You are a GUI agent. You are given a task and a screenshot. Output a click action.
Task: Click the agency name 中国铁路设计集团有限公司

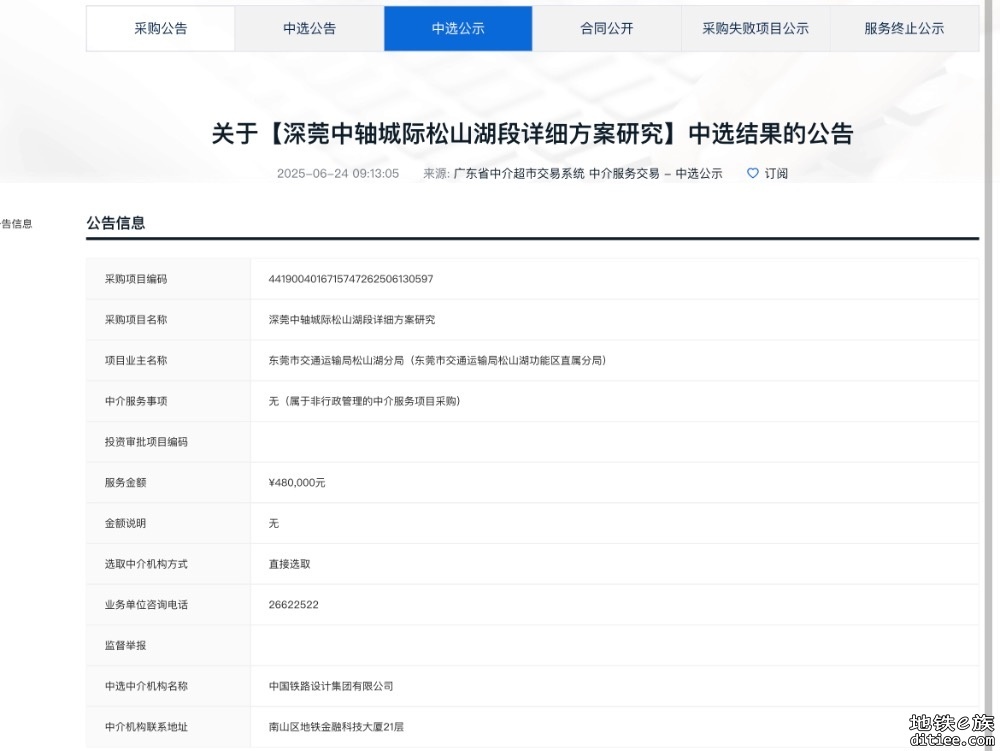tap(331, 687)
